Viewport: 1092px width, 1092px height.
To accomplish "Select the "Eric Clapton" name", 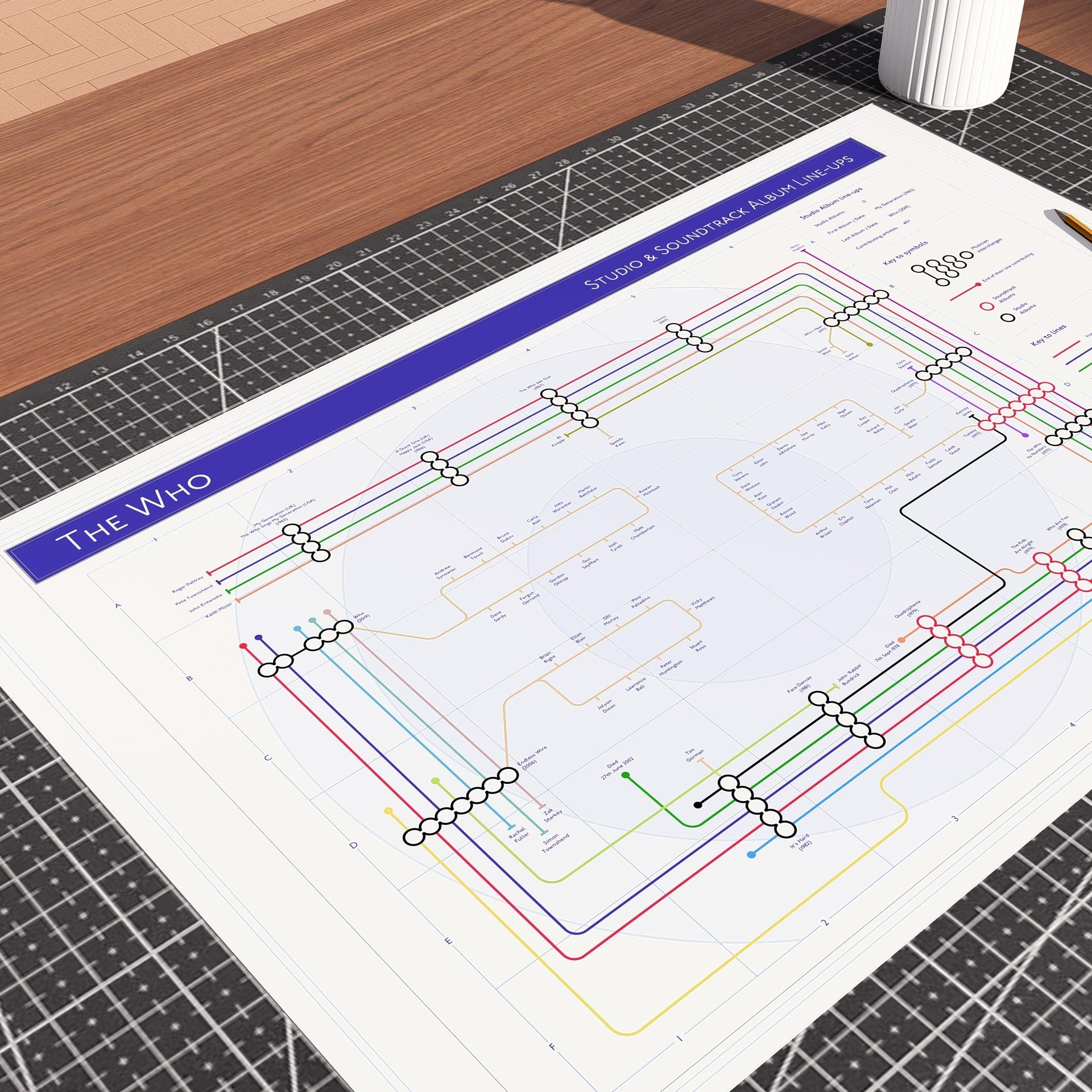I will point(845,521).
